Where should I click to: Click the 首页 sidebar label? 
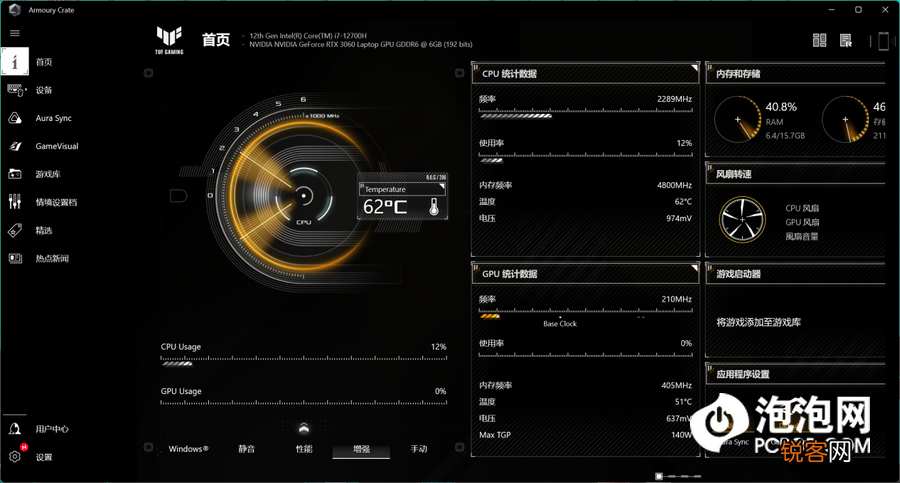pos(44,62)
